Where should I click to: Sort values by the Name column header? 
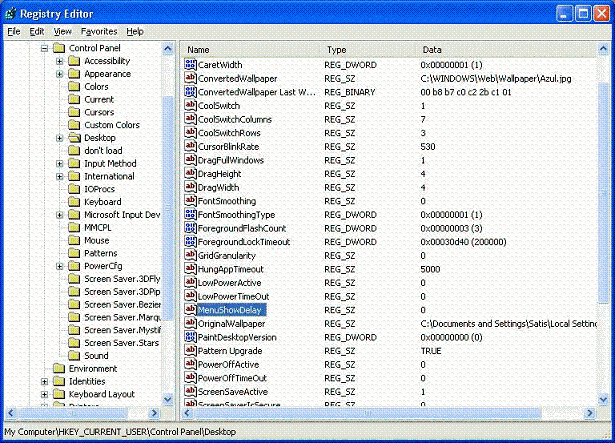(251, 50)
